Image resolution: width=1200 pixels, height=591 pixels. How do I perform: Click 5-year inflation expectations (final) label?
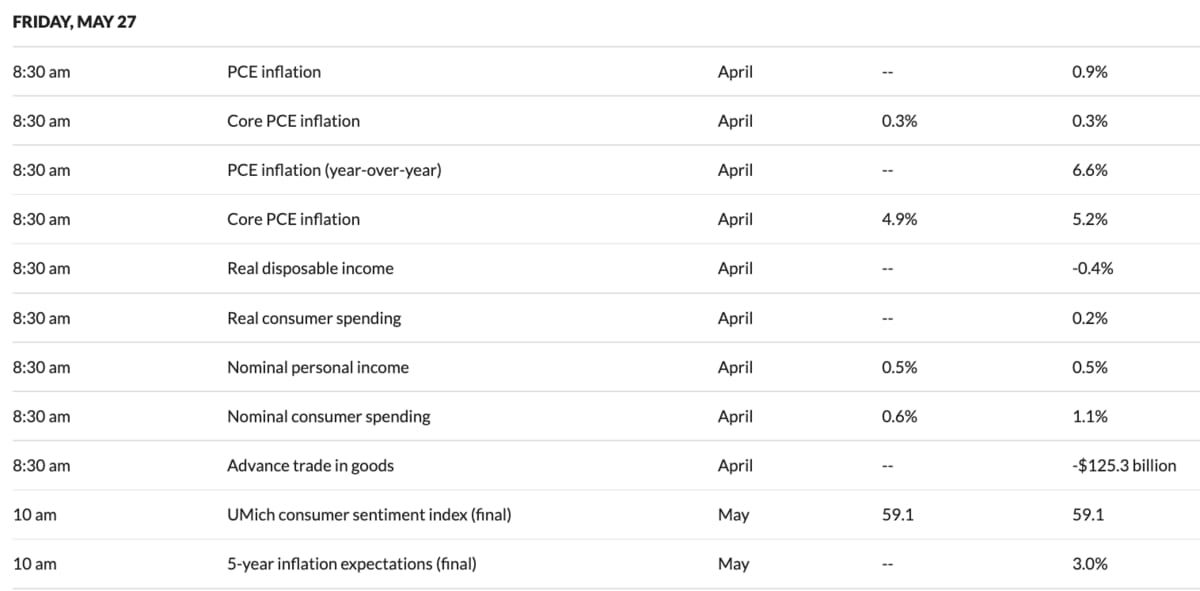click(351, 564)
